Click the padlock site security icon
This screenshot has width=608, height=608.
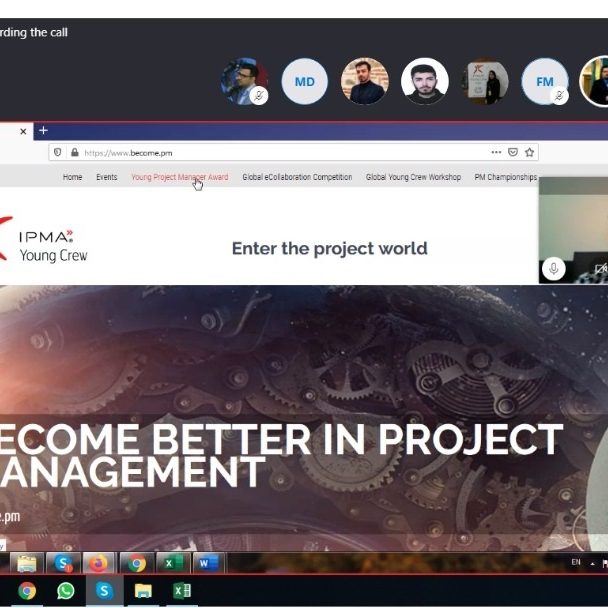pyautogui.click(x=75, y=152)
